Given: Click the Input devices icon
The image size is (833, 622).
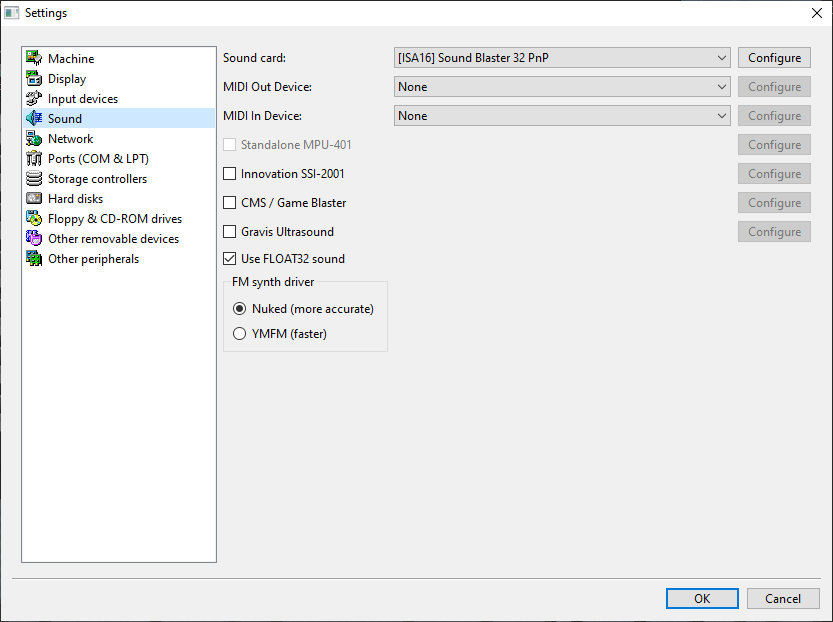Looking at the screenshot, I should pos(34,99).
